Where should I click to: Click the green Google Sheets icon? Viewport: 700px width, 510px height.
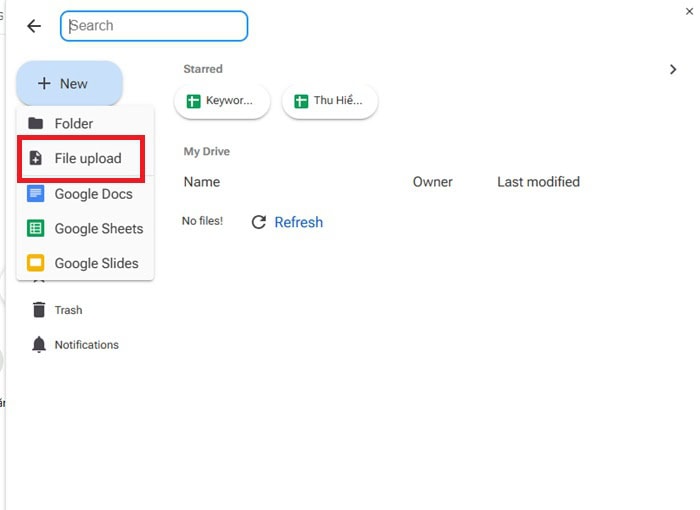point(36,228)
